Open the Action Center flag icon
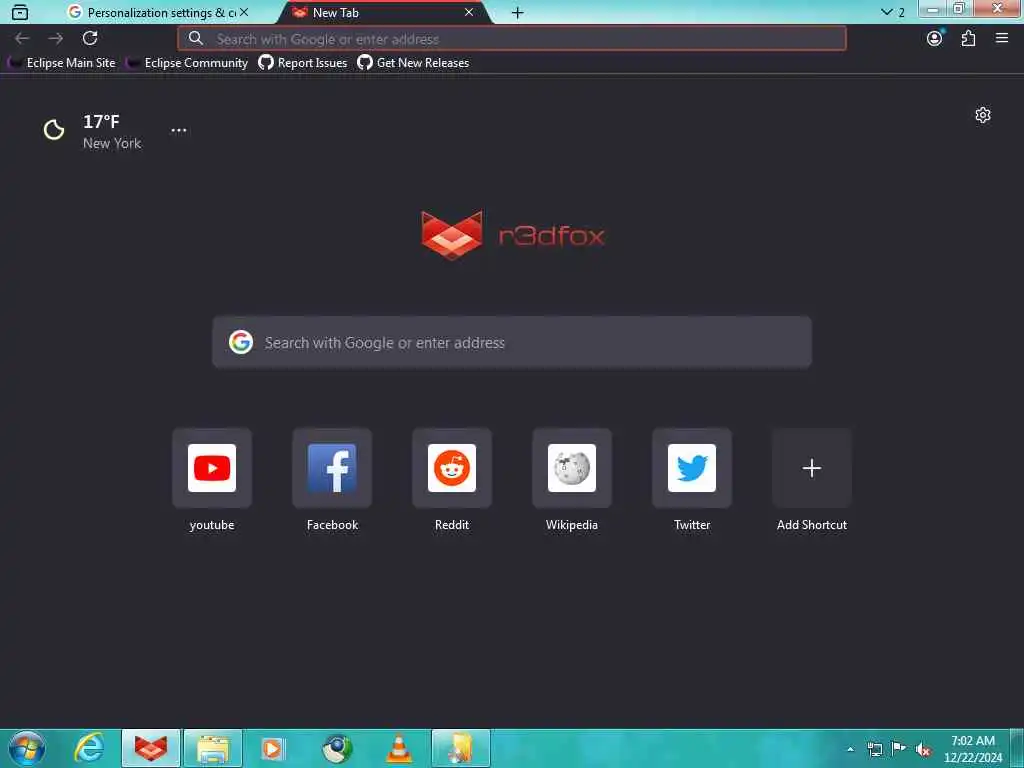The width and height of the screenshot is (1024, 768). pos(899,749)
